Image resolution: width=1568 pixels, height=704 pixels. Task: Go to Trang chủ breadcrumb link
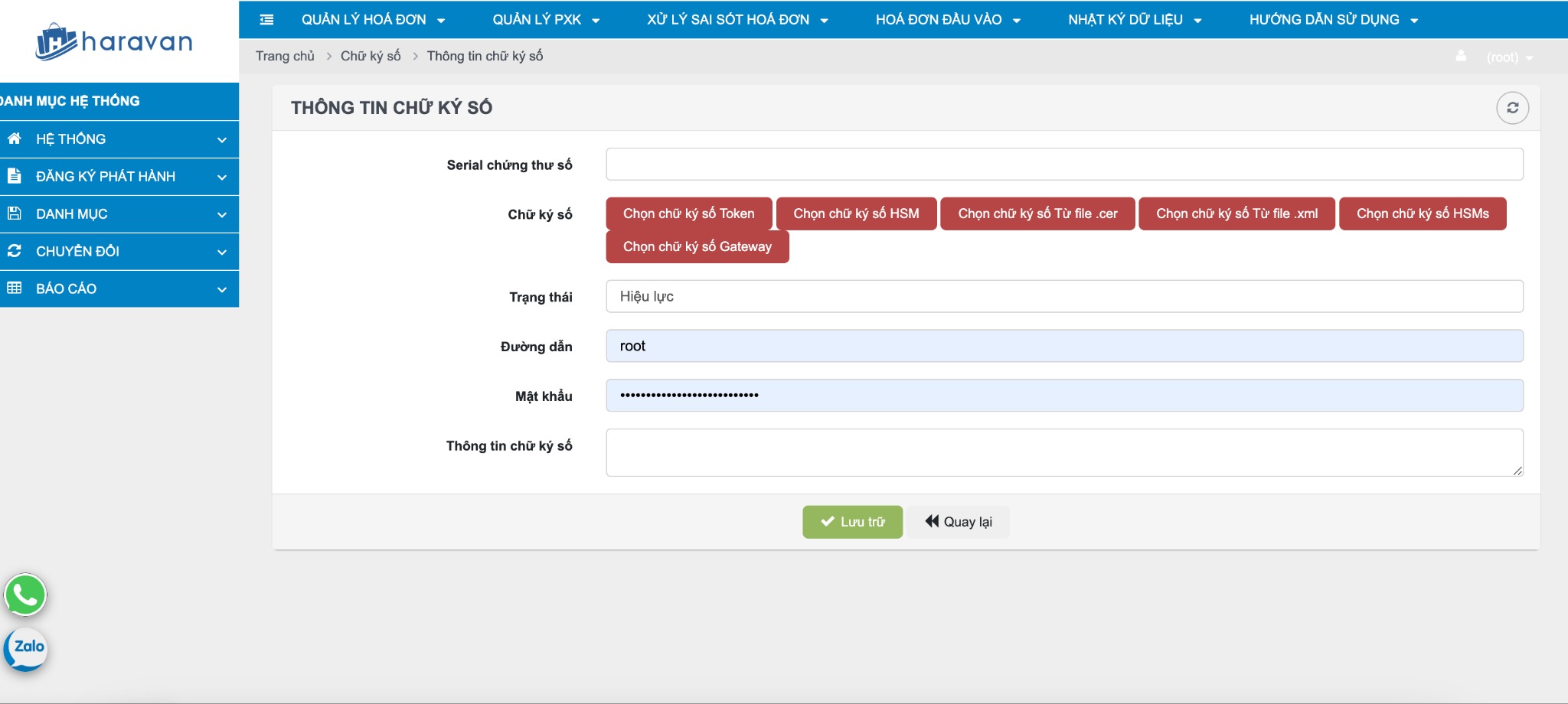pos(285,56)
